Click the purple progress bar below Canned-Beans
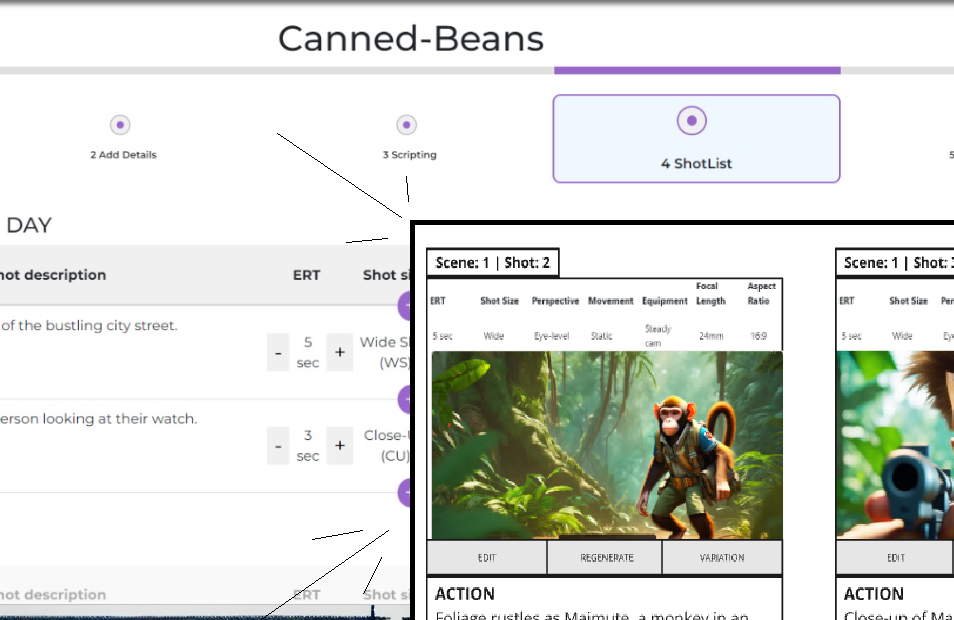The image size is (954, 620). click(x=697, y=70)
